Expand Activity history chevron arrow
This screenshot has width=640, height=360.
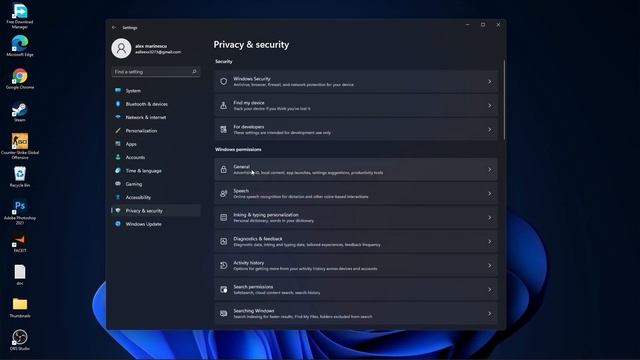pyautogui.click(x=489, y=266)
